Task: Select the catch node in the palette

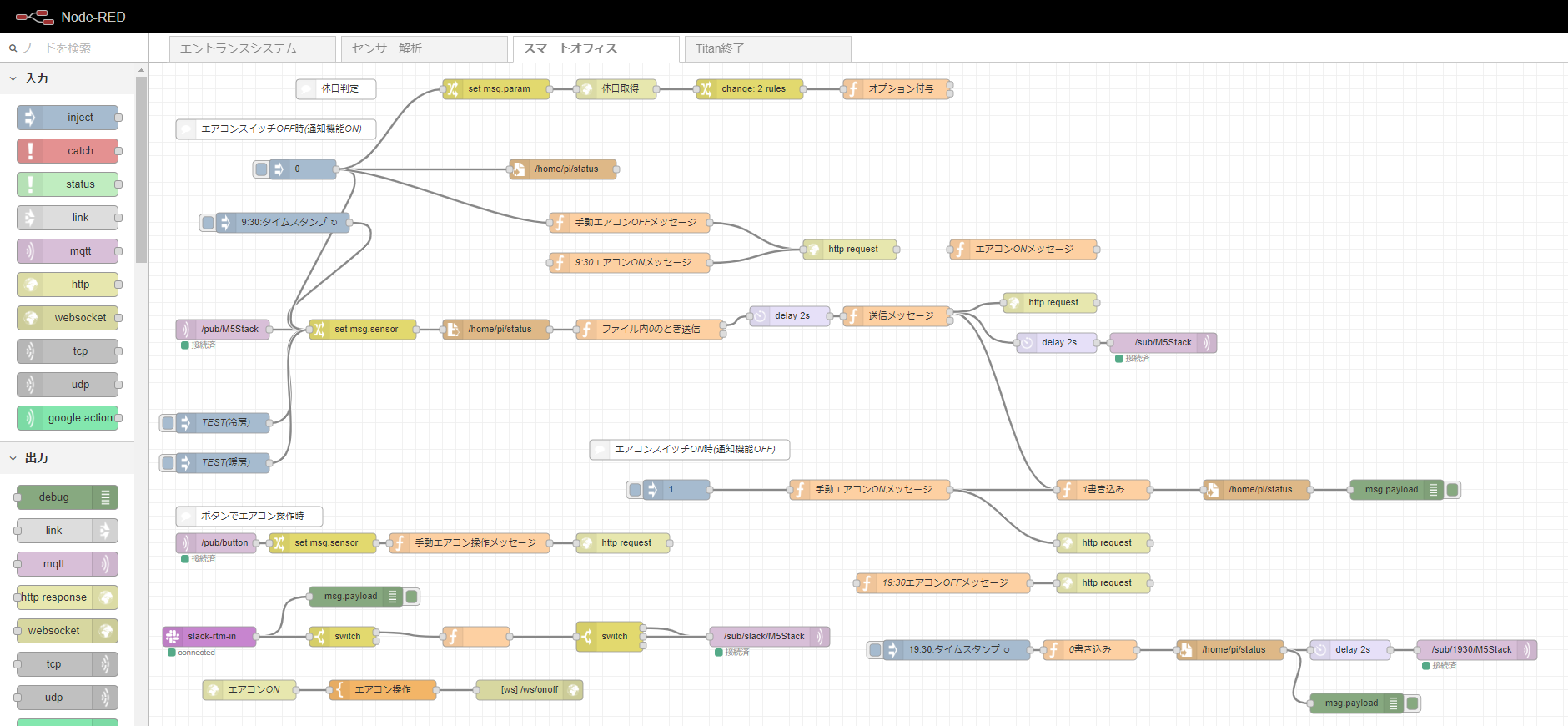Action: (x=68, y=151)
